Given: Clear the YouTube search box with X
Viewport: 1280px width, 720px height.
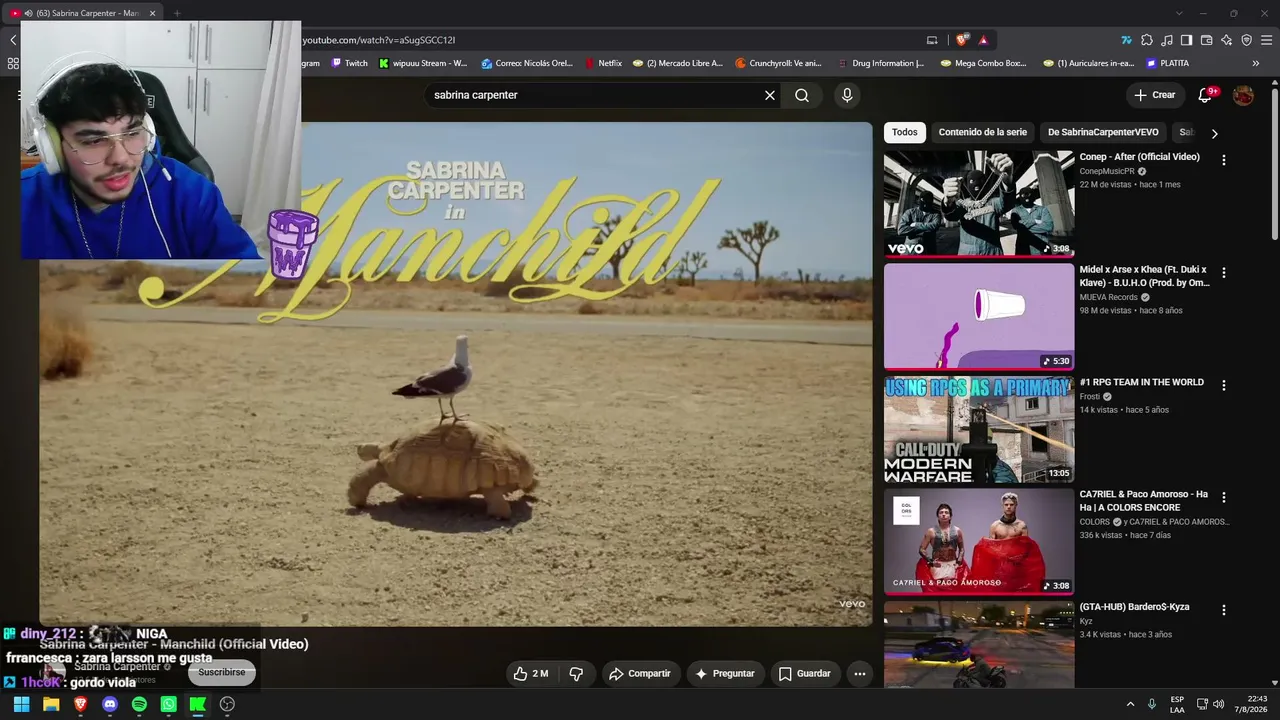Looking at the screenshot, I should click(770, 95).
